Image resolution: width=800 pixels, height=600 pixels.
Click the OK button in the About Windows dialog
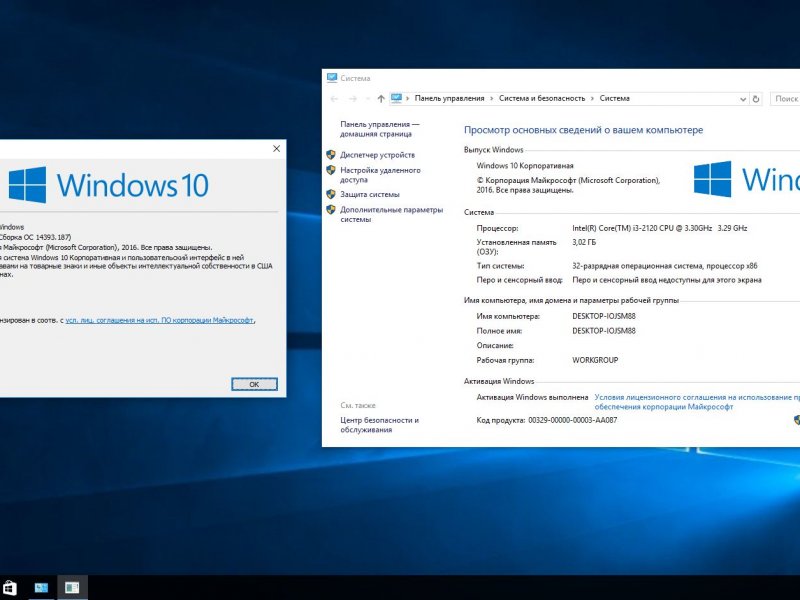(x=254, y=384)
